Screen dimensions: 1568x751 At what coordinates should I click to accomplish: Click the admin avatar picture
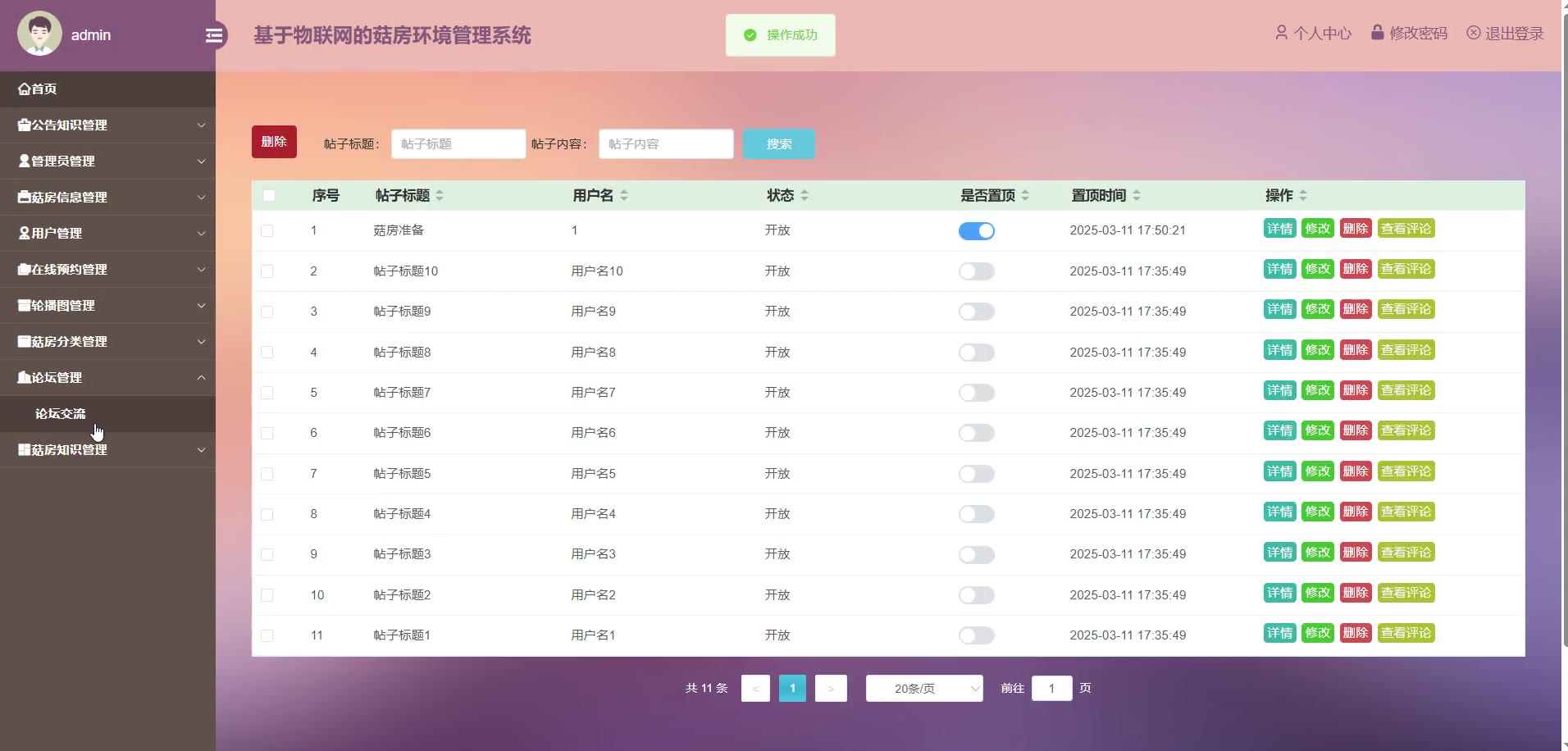[x=39, y=34]
